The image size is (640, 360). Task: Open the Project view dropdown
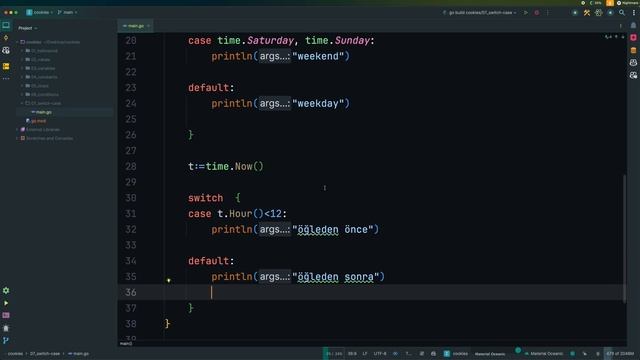click(27, 28)
